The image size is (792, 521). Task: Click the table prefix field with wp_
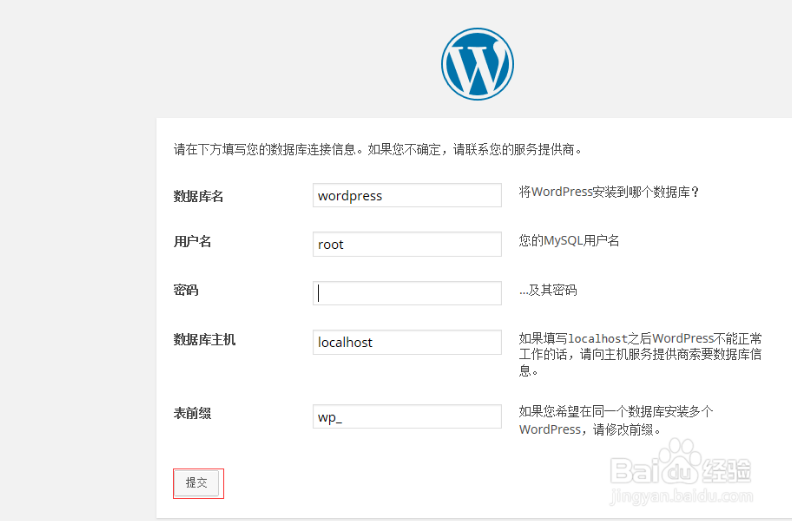click(x=407, y=416)
